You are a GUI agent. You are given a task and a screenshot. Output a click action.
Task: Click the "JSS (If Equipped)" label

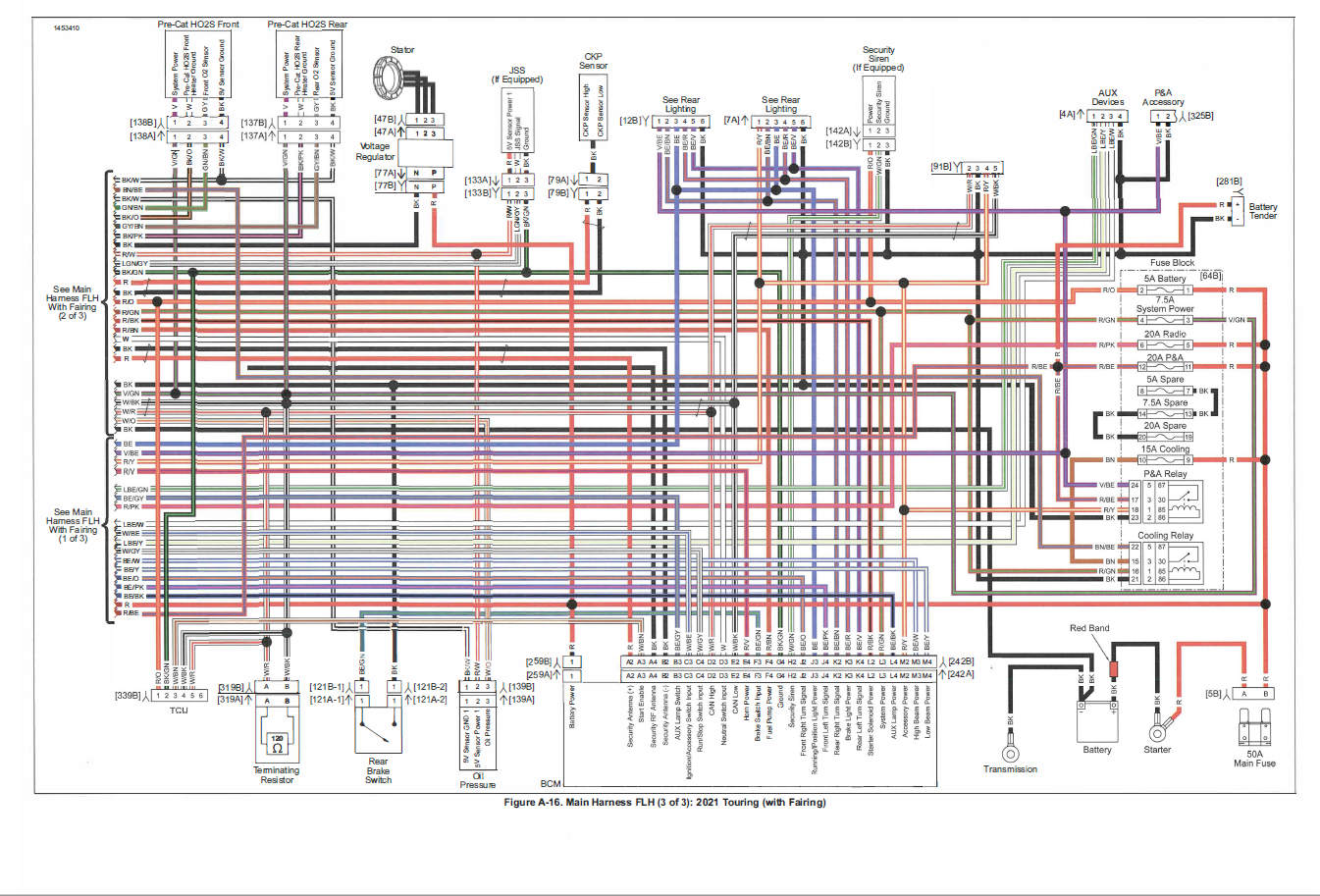517,76
